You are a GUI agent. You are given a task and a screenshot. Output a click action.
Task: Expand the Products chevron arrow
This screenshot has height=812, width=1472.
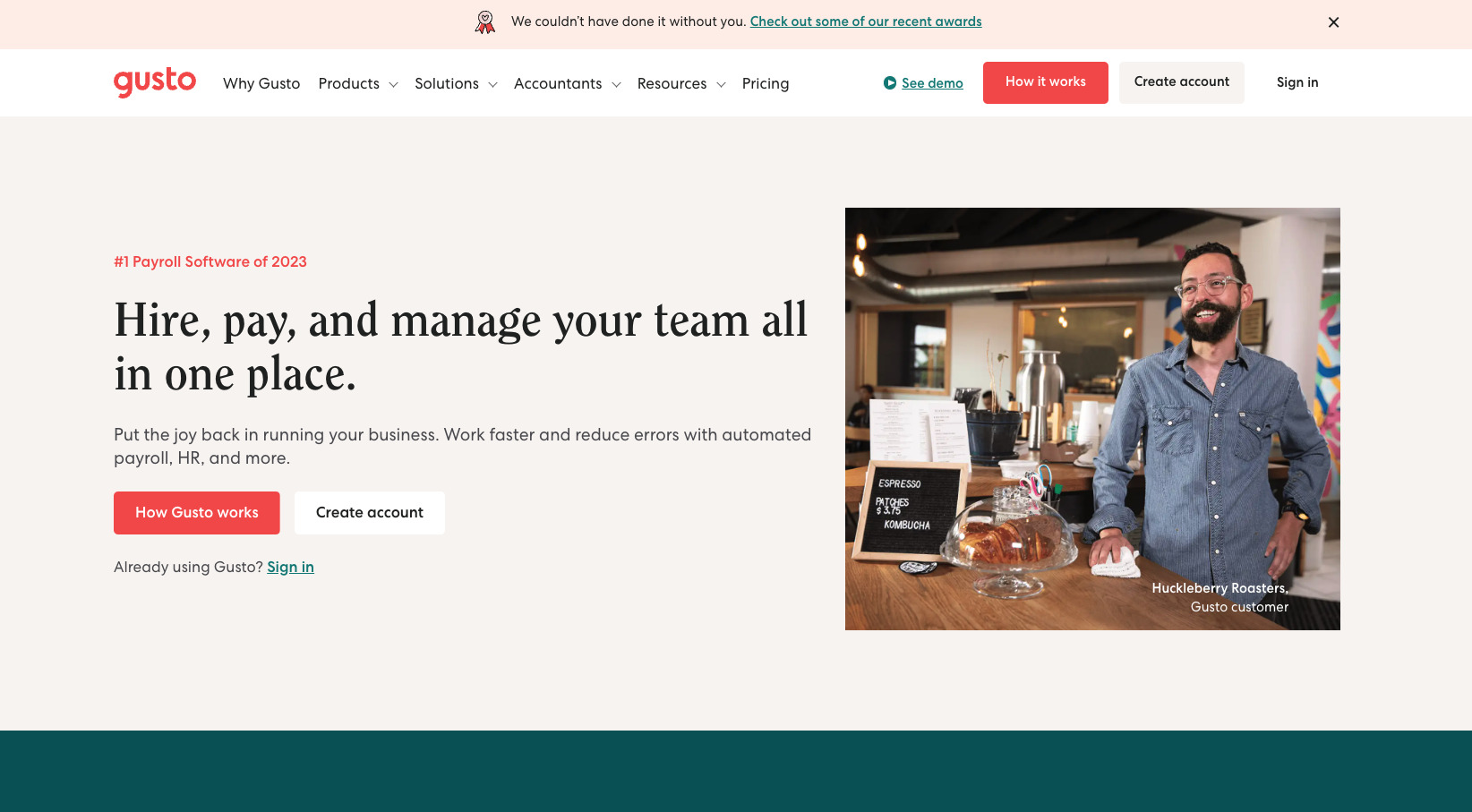coord(393,85)
